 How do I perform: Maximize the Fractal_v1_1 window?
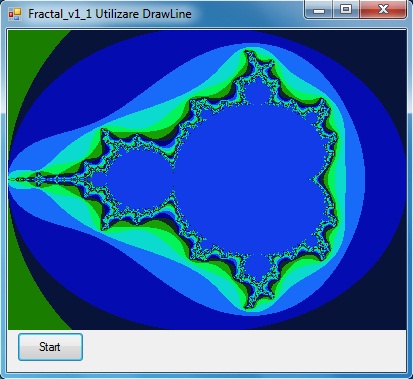pyautogui.click(x=346, y=10)
